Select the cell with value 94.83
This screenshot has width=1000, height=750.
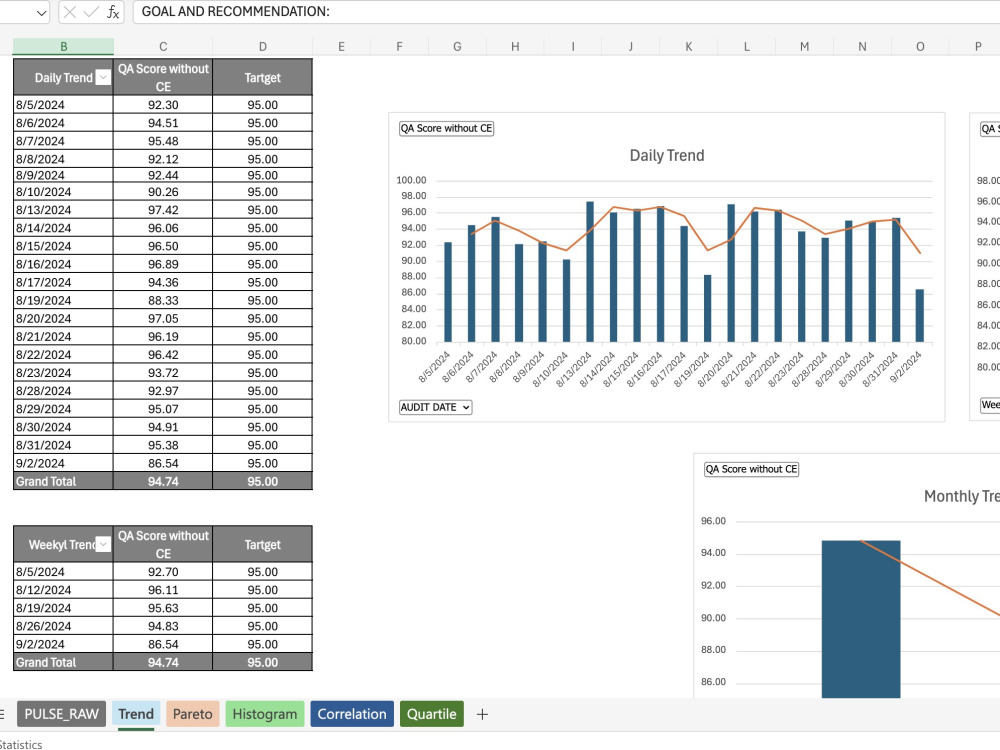(x=163, y=626)
